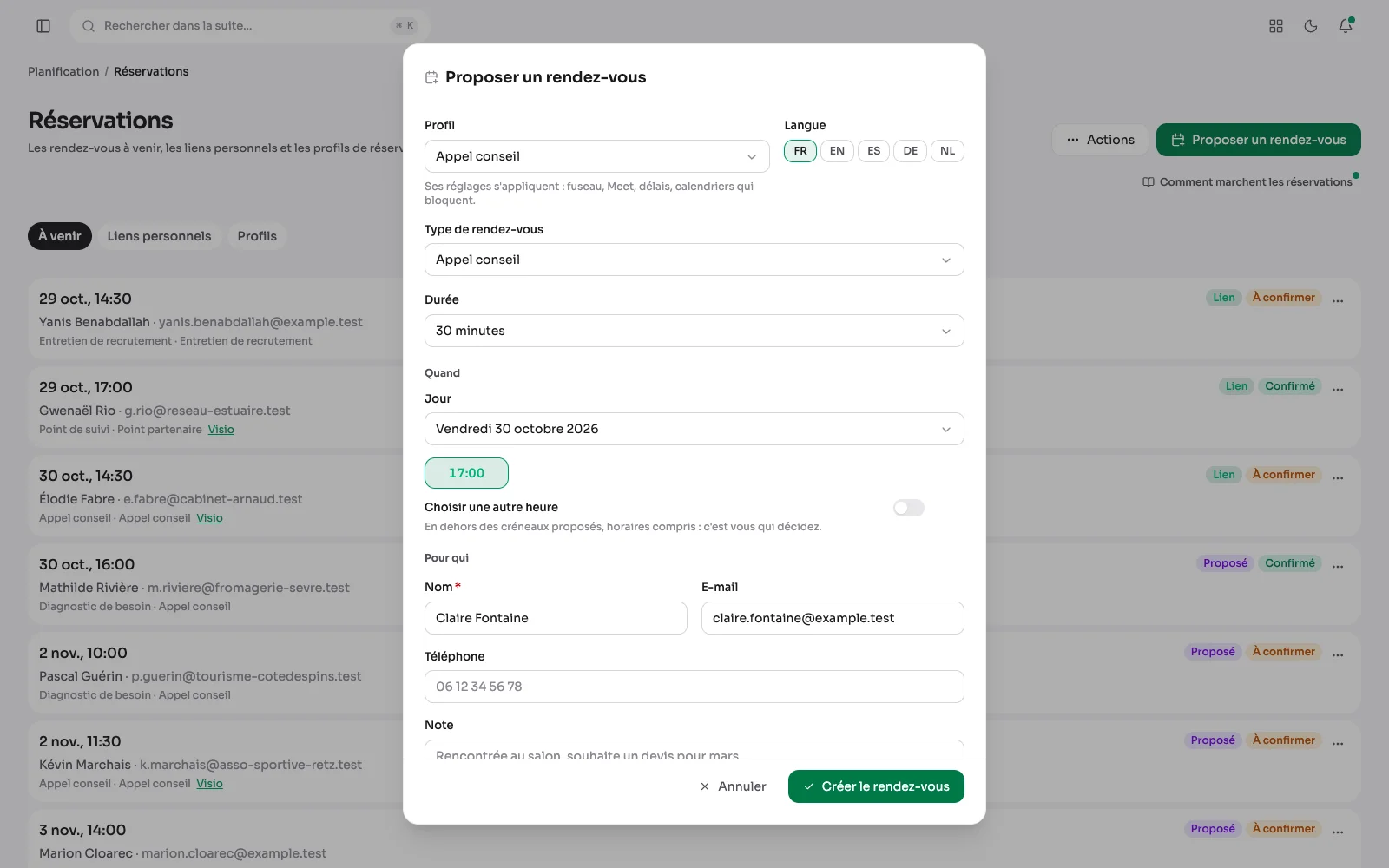Open Comment marchent les réservations link
The height and width of the screenshot is (868, 1389).
click(1247, 182)
